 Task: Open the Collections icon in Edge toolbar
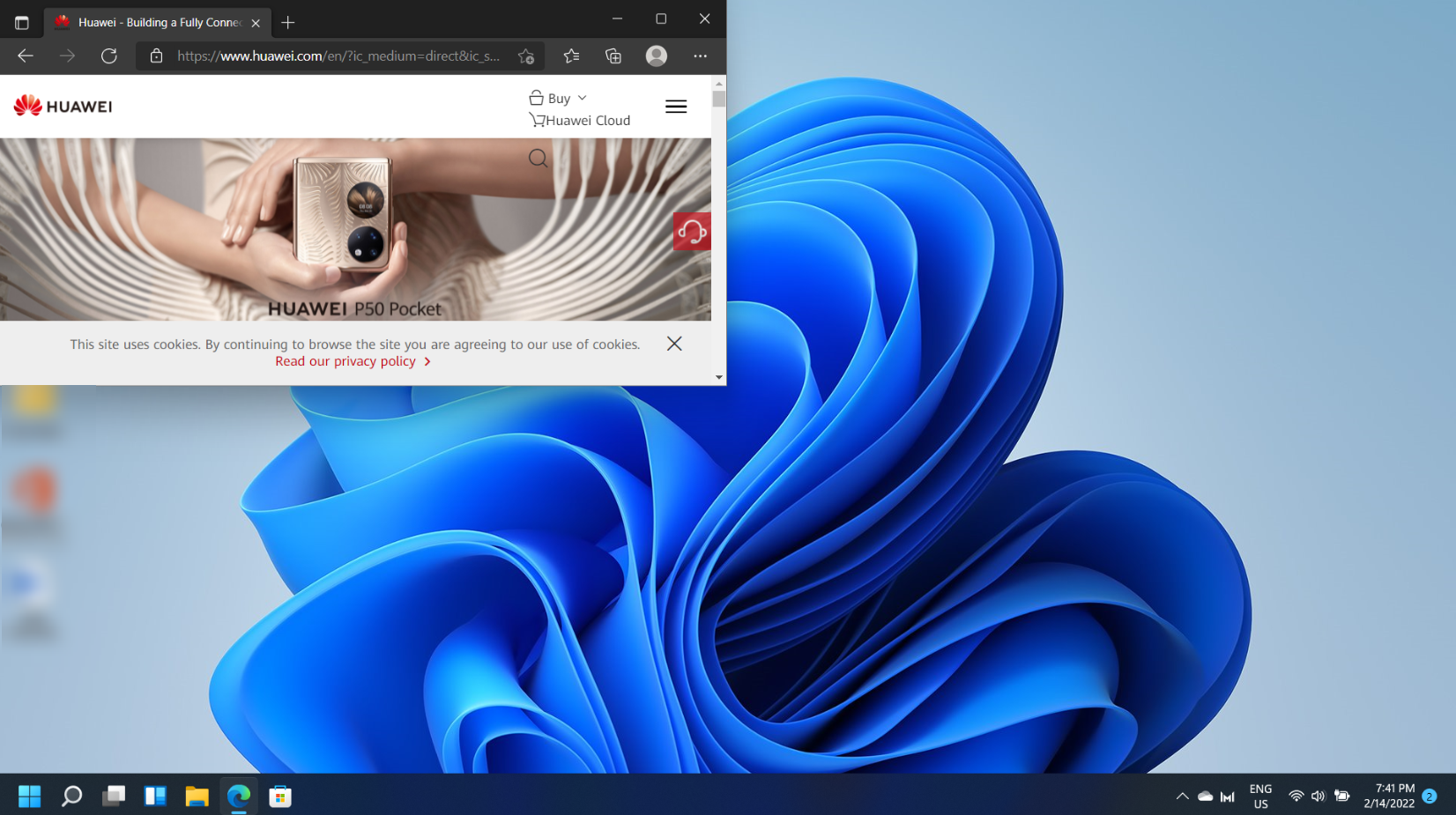(613, 56)
